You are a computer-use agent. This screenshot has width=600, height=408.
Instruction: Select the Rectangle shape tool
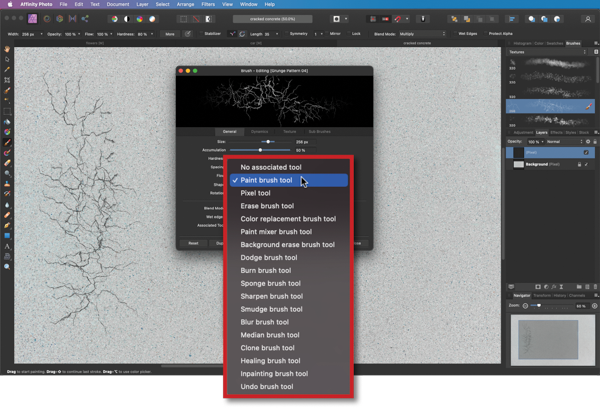[x=7, y=236]
